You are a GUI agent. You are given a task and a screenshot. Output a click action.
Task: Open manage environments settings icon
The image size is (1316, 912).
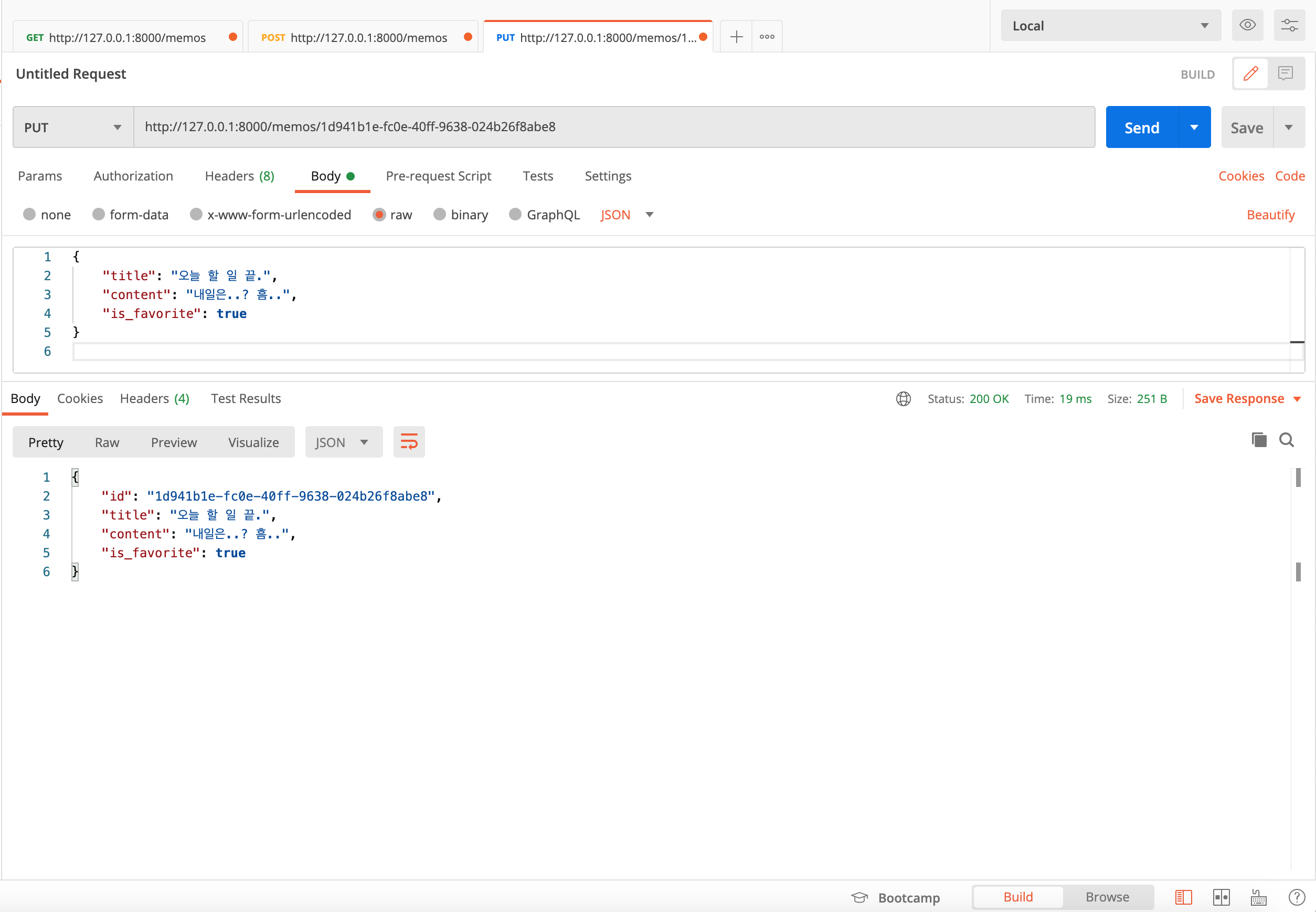(x=1289, y=25)
